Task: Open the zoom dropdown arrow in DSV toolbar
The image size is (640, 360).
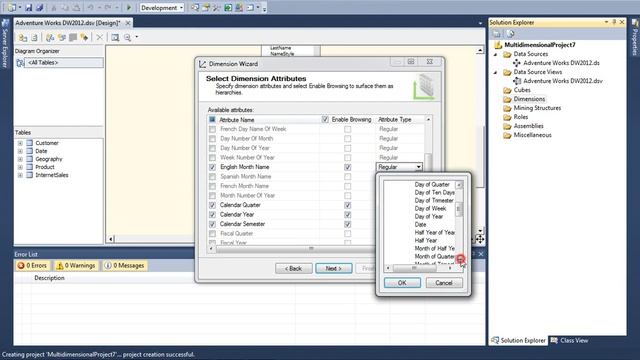Action: 137,37
